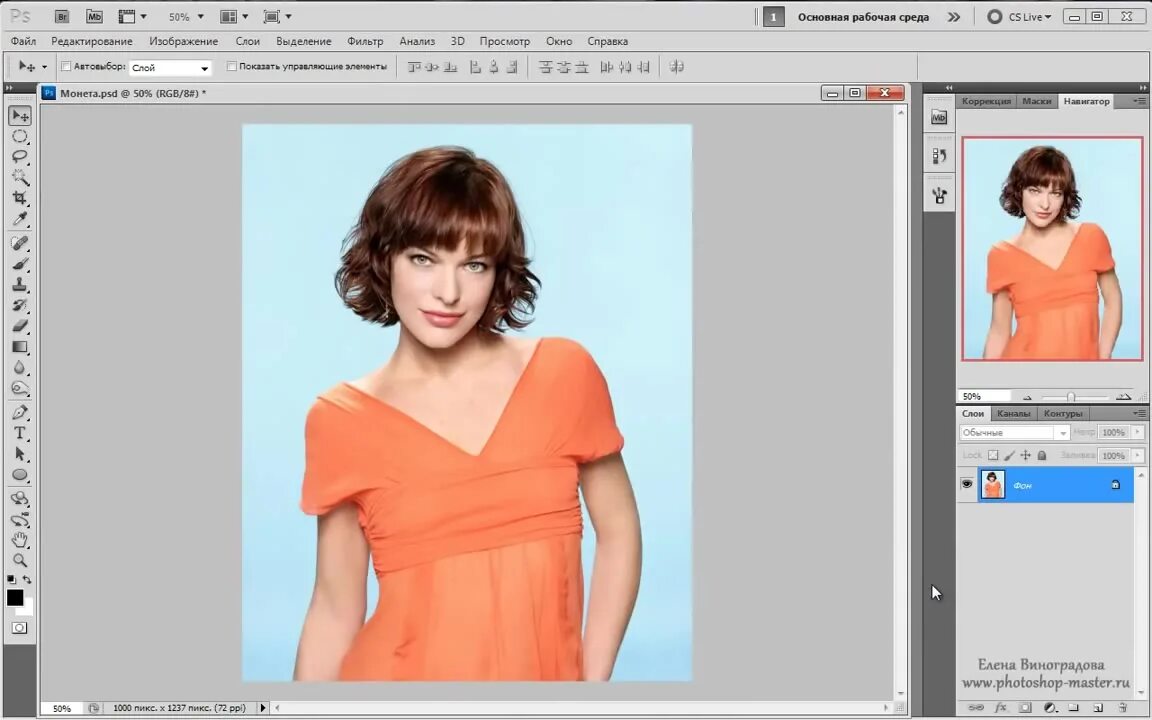Reset default foreground and background colors
Screen dimensions: 1152x720
[11, 580]
